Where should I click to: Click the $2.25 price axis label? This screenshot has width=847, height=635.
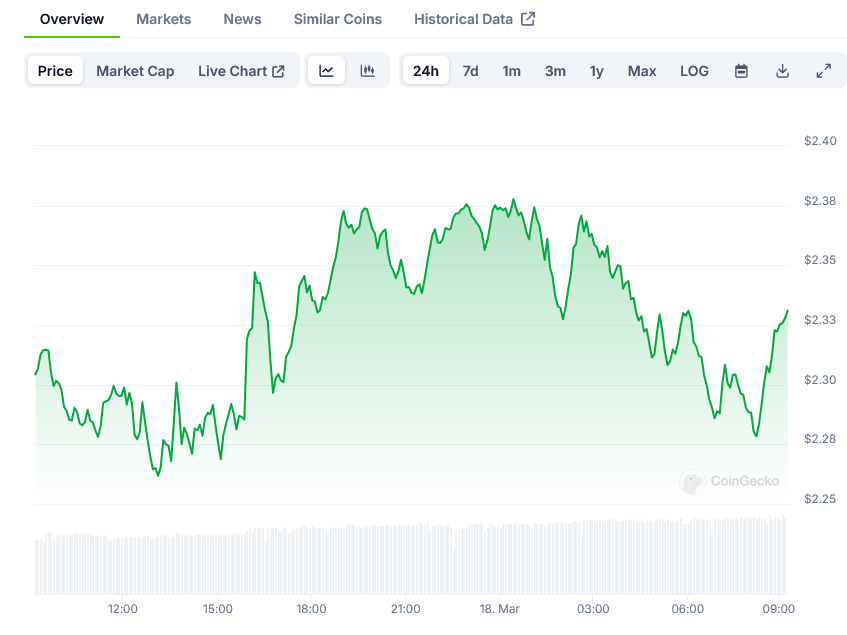(x=820, y=498)
